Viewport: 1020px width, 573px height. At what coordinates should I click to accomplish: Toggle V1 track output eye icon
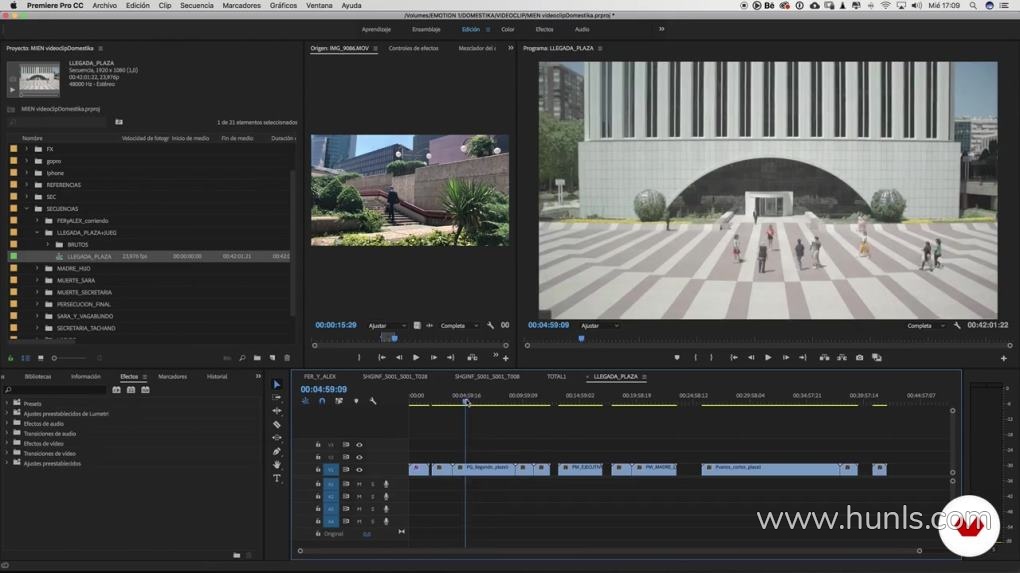point(359,470)
